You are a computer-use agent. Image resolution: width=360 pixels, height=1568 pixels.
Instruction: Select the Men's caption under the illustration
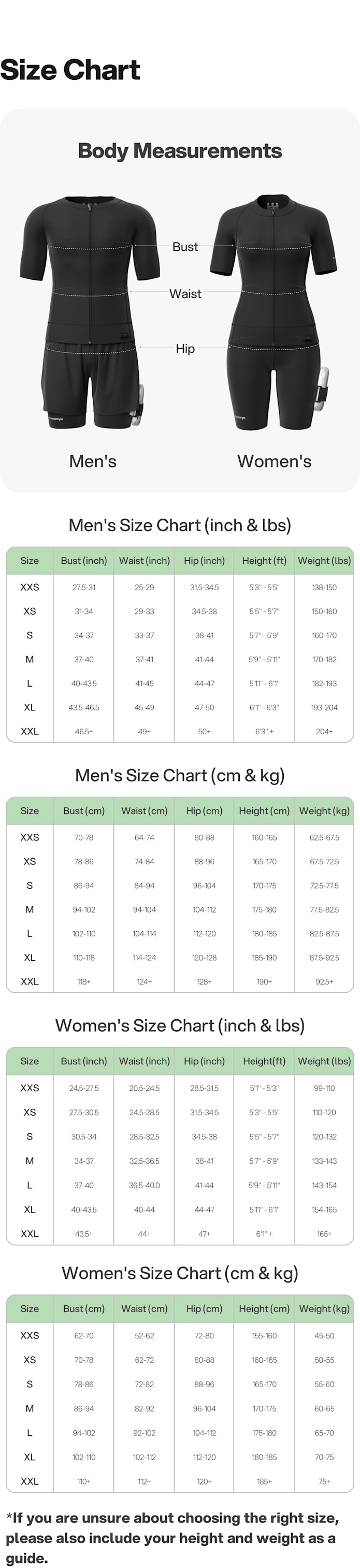click(92, 461)
